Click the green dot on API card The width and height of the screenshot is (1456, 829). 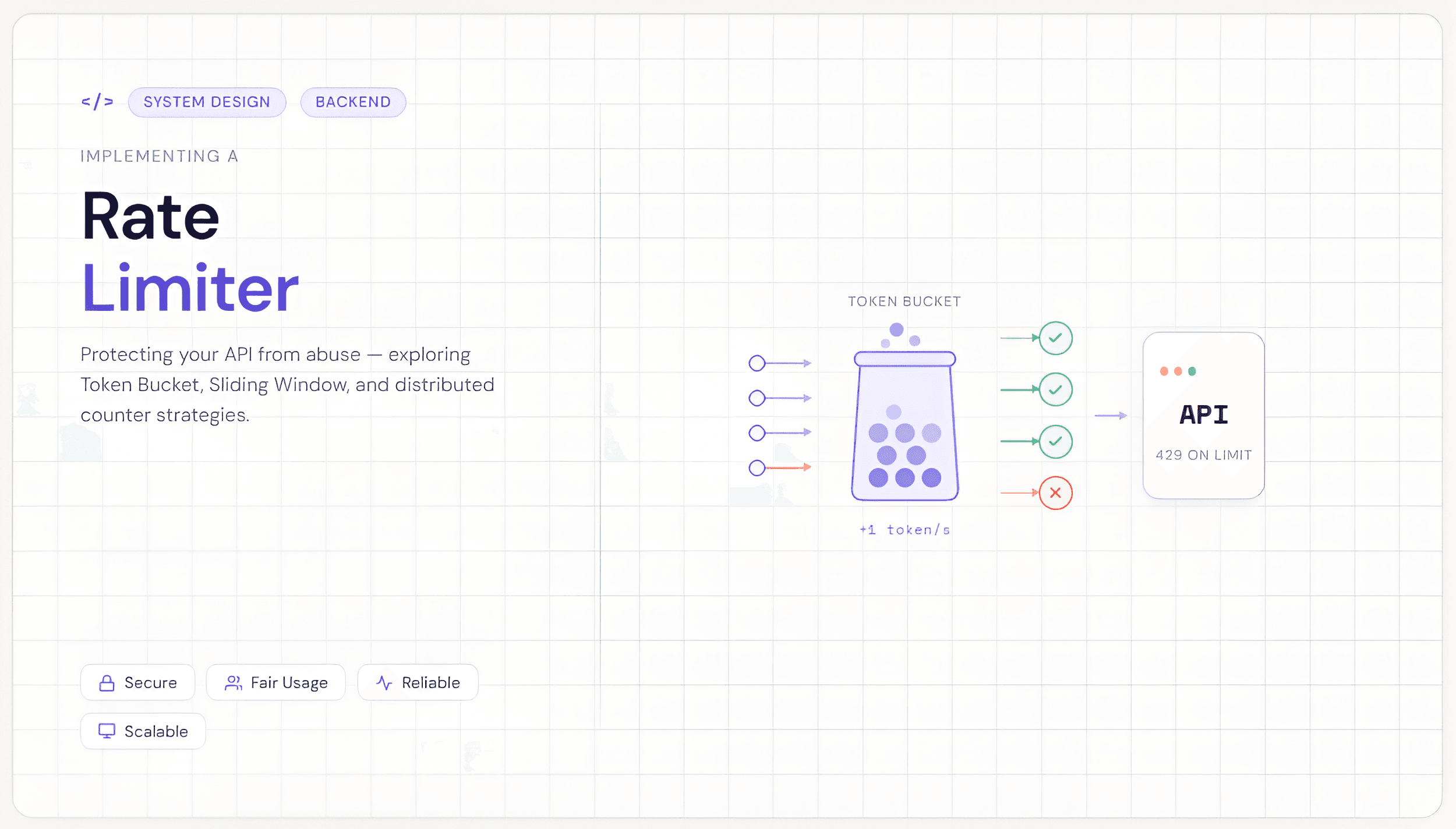[1192, 371]
